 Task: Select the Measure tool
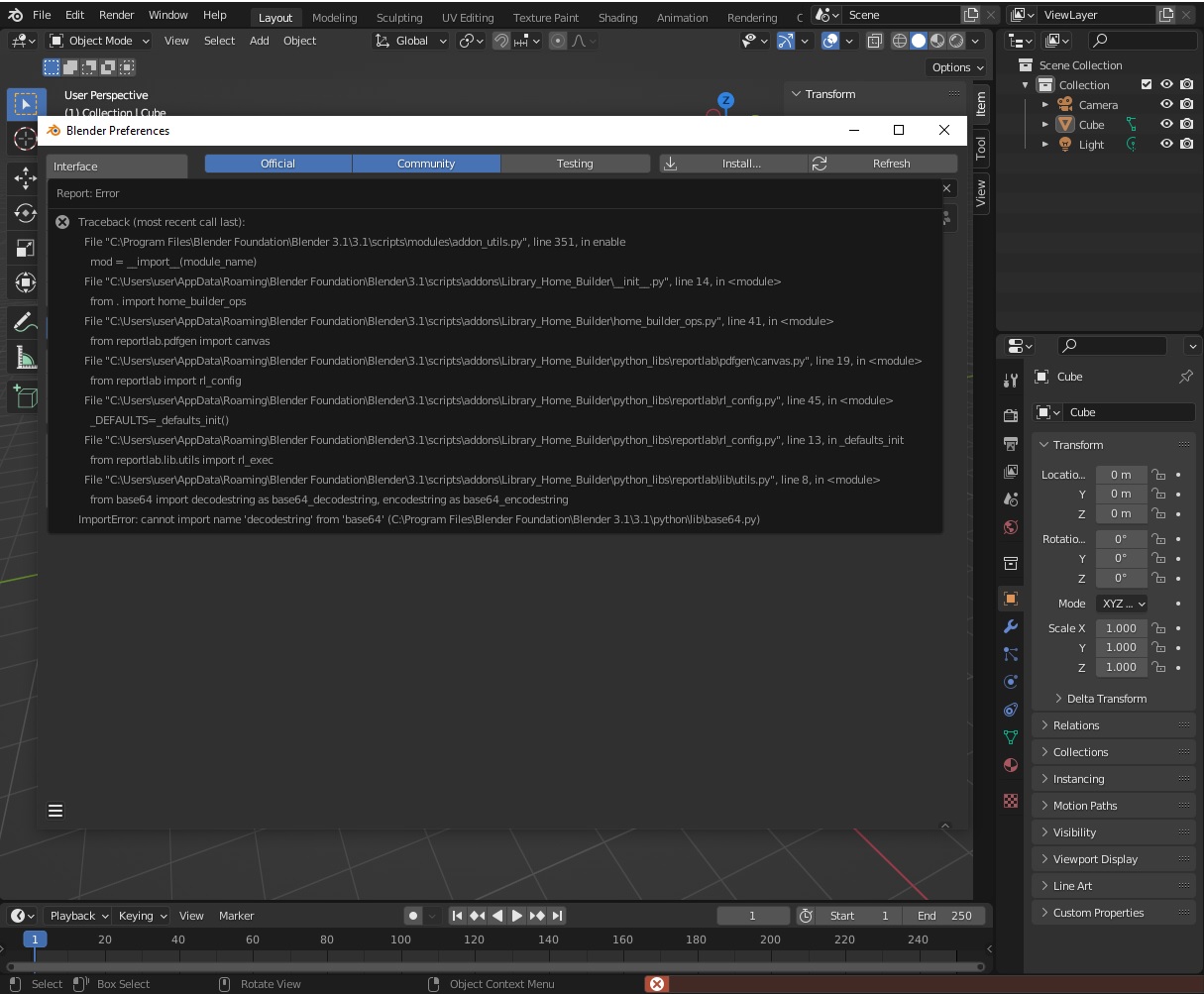click(25, 358)
